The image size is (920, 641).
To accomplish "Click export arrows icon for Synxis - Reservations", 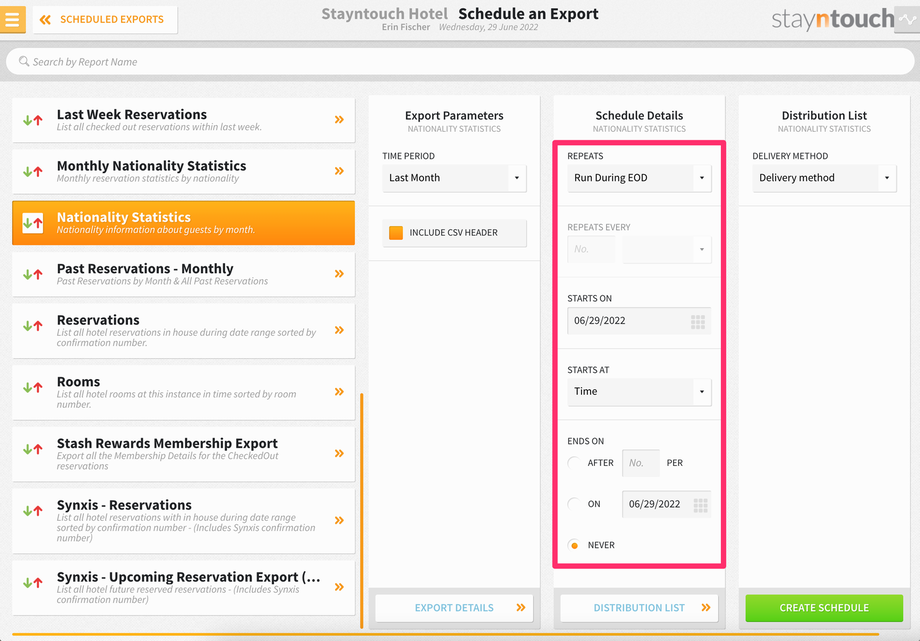I will [32, 511].
